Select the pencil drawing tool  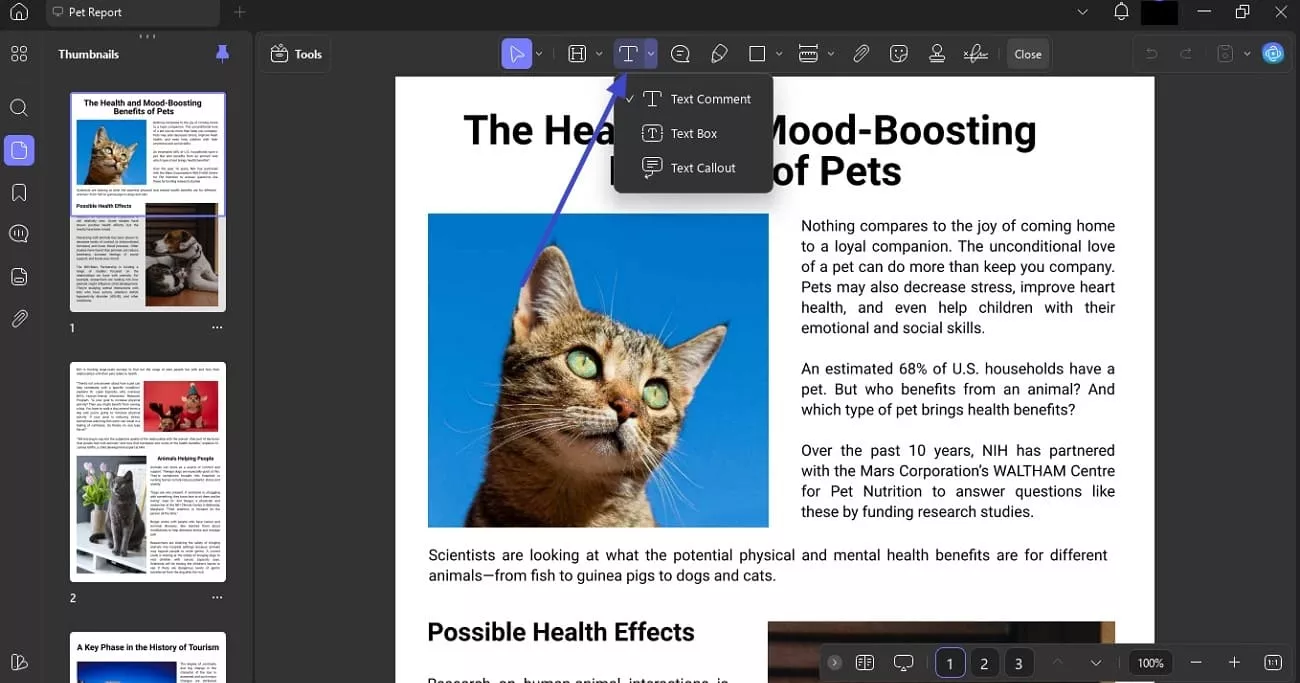coord(718,54)
